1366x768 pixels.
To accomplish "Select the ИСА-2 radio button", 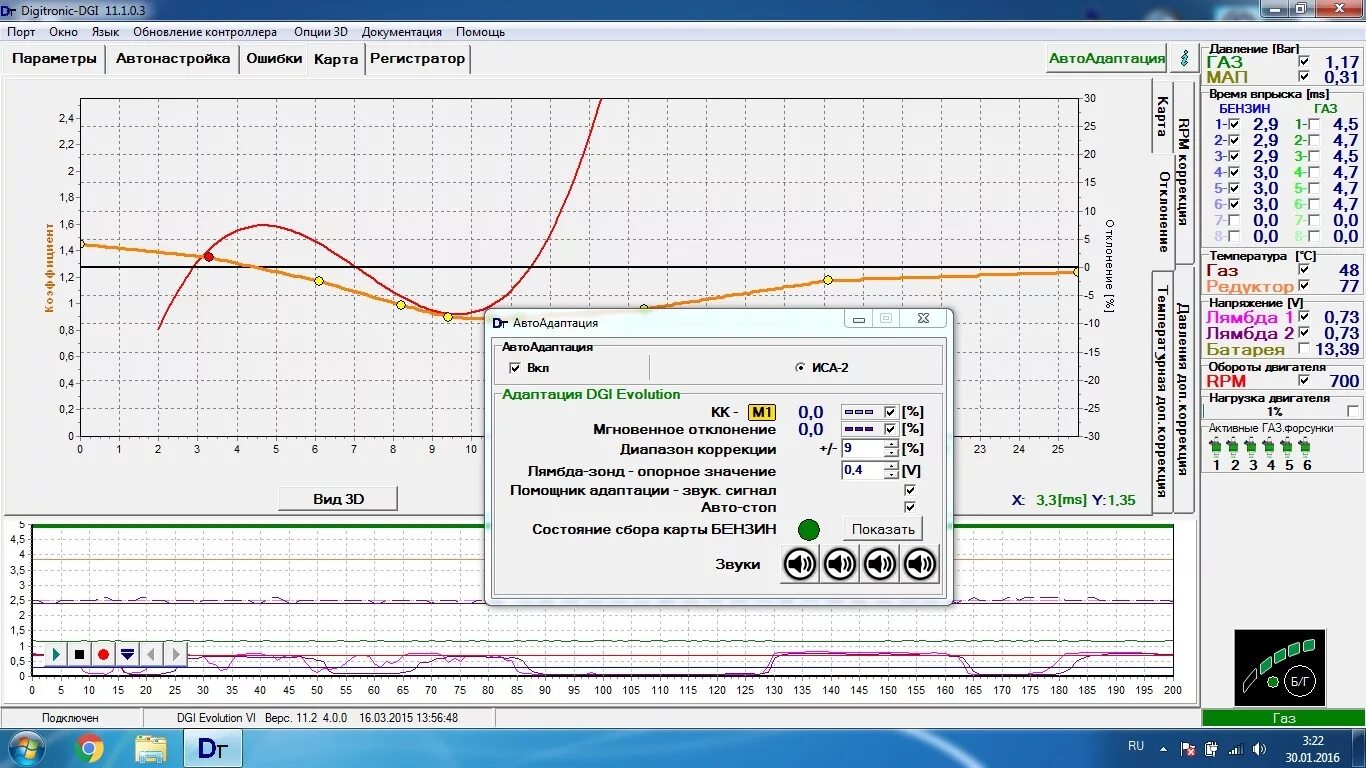I will [800, 368].
